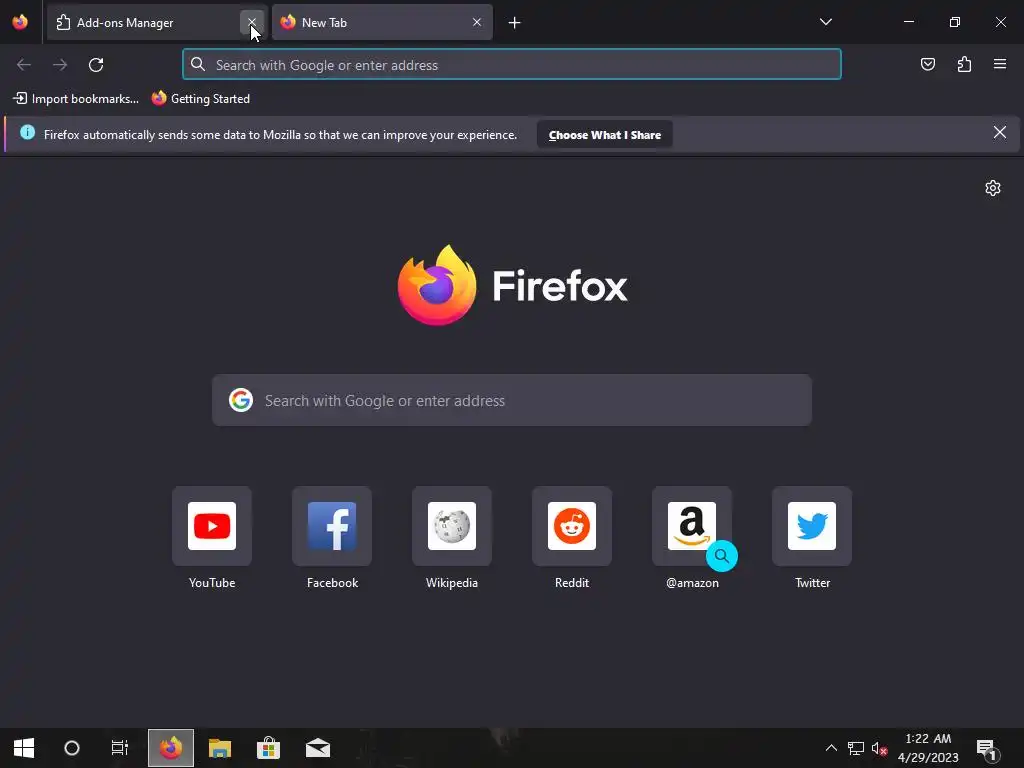Viewport: 1024px width, 768px height.
Task: Switch to the Add-ons Manager tab
Action: (157, 22)
